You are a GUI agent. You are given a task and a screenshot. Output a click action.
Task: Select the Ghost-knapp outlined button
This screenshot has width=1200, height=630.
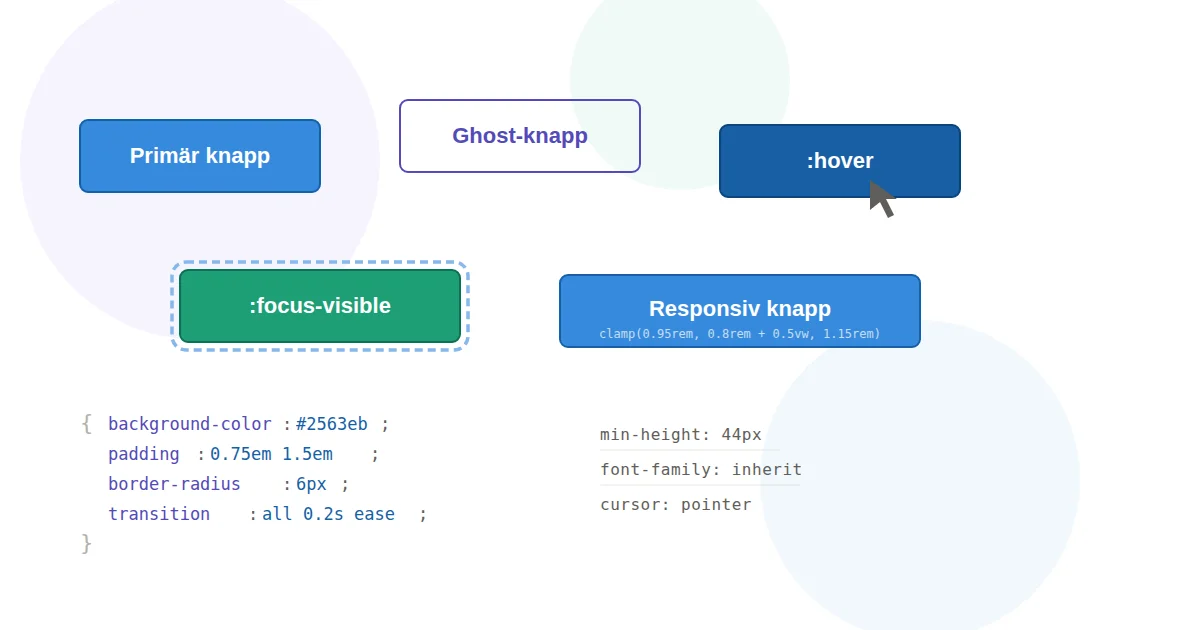point(520,136)
